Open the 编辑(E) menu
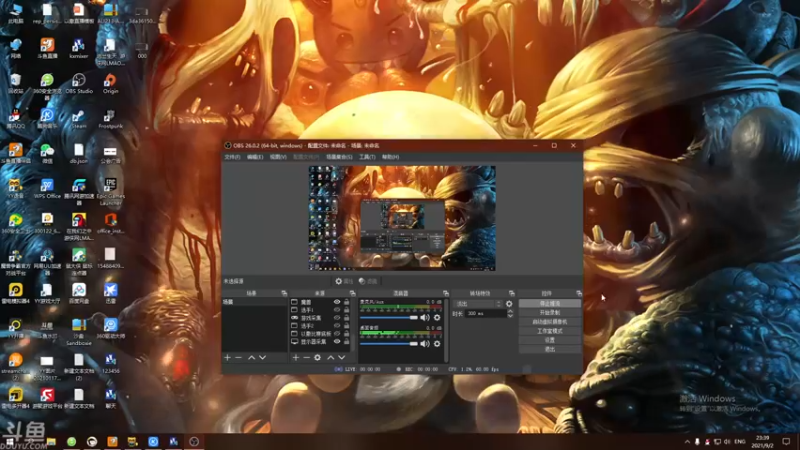The height and width of the screenshot is (450, 800). point(255,157)
